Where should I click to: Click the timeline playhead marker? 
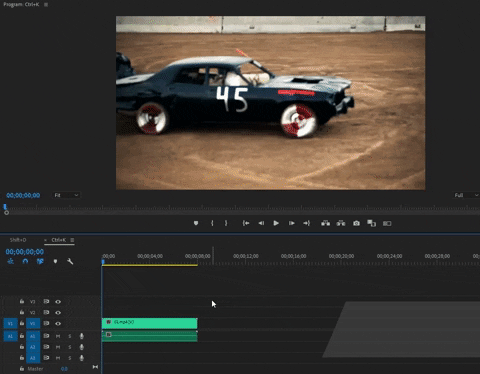pos(103,263)
